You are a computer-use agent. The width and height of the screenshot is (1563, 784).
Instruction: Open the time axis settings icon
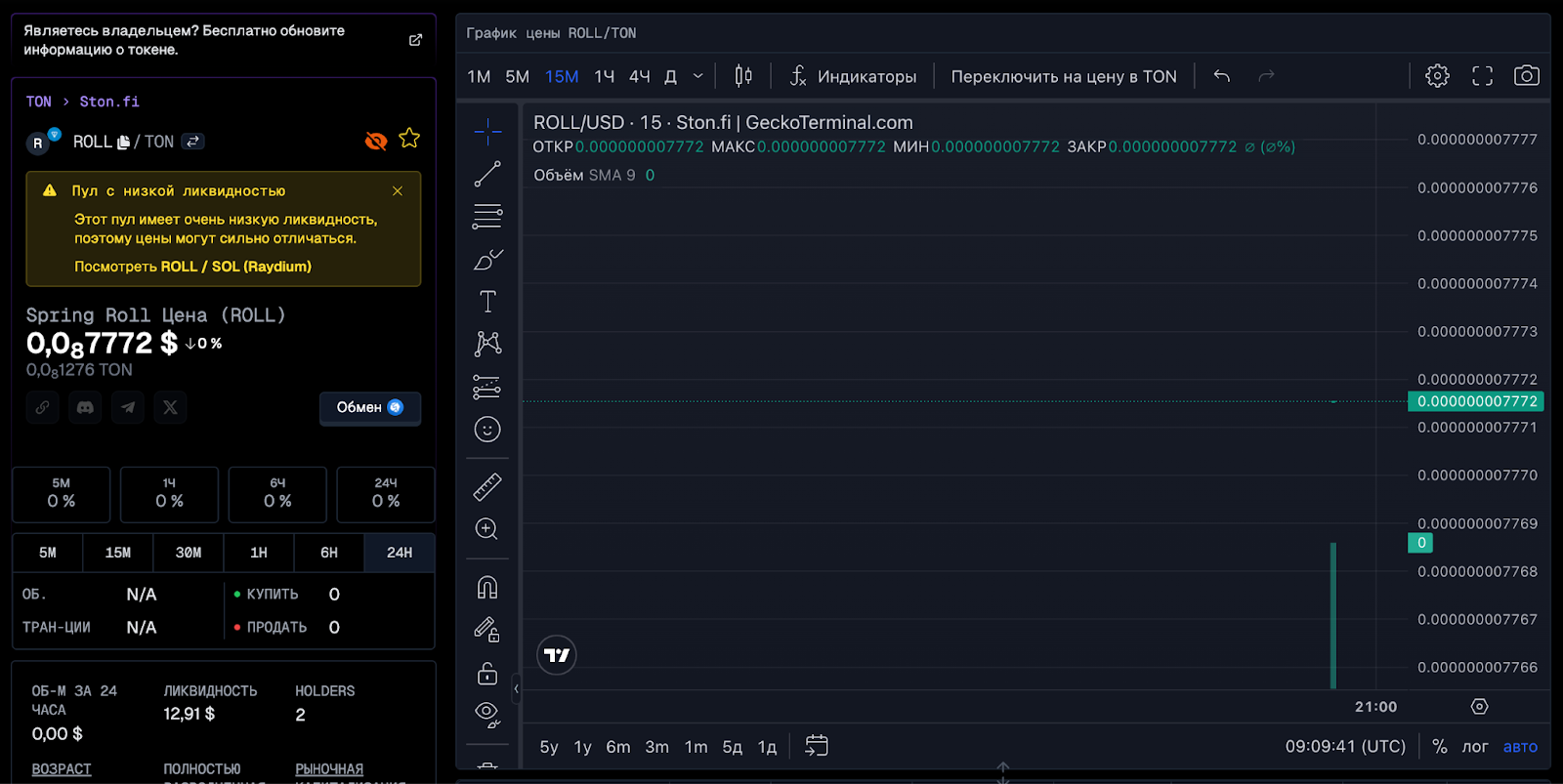tap(1479, 707)
